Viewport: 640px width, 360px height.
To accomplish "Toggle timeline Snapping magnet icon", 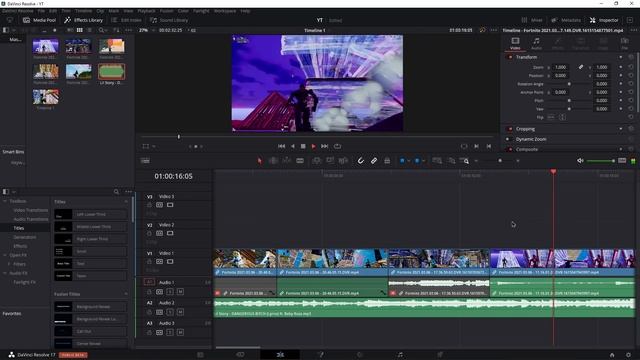I will 360,161.
